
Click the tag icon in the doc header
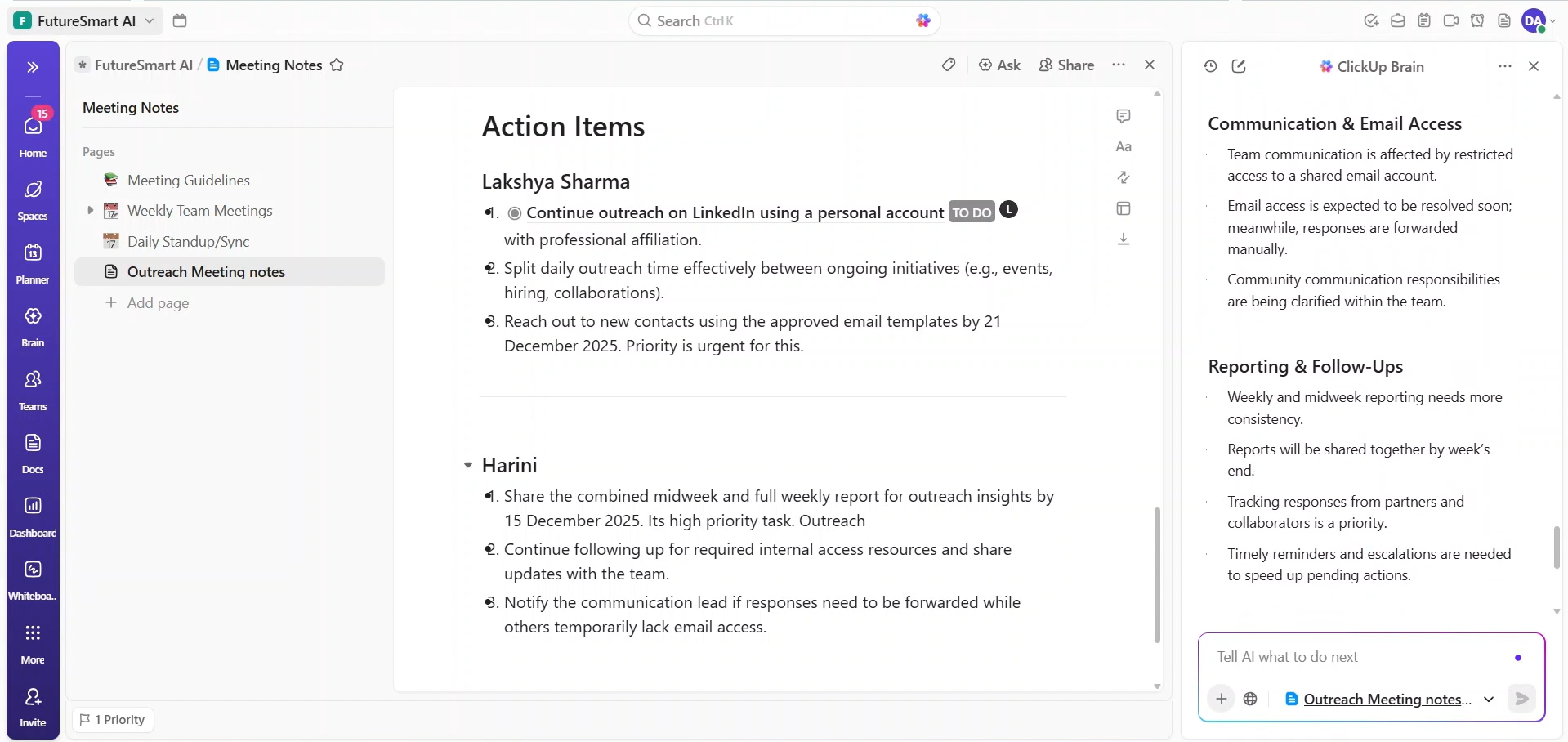pos(949,65)
